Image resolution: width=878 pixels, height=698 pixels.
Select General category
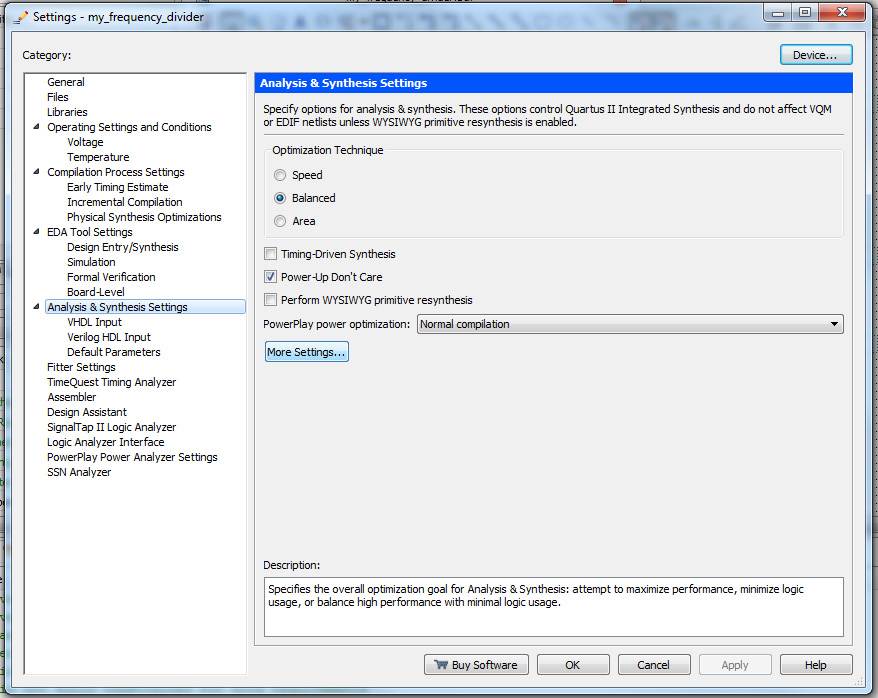pyautogui.click(x=66, y=82)
